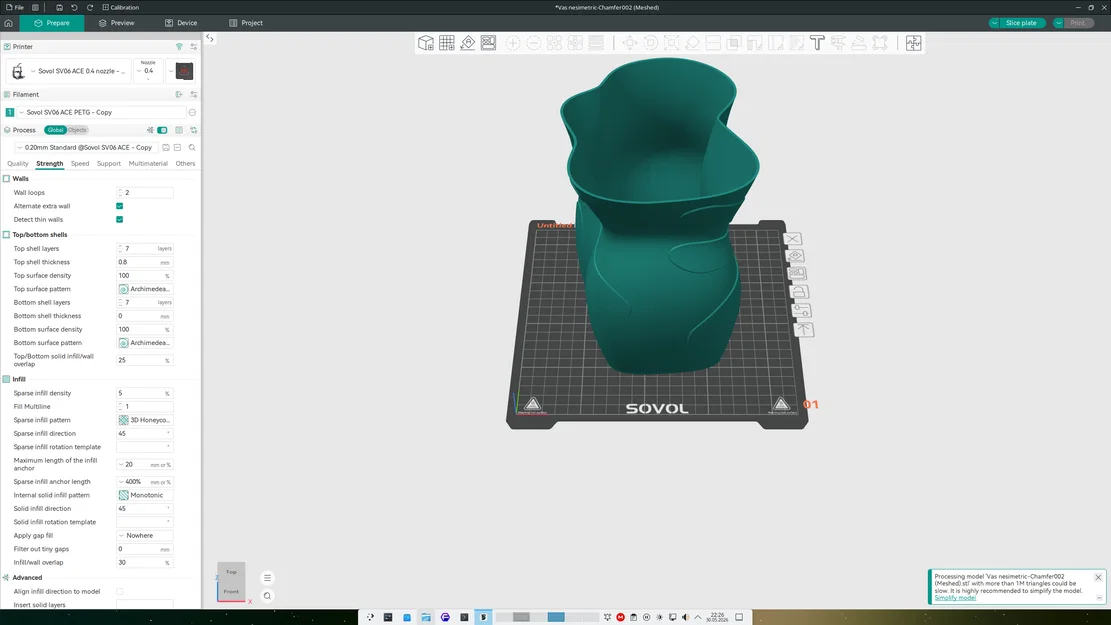Click the Add object cube icon
Image resolution: width=1111 pixels, height=625 pixels.
(x=425, y=43)
